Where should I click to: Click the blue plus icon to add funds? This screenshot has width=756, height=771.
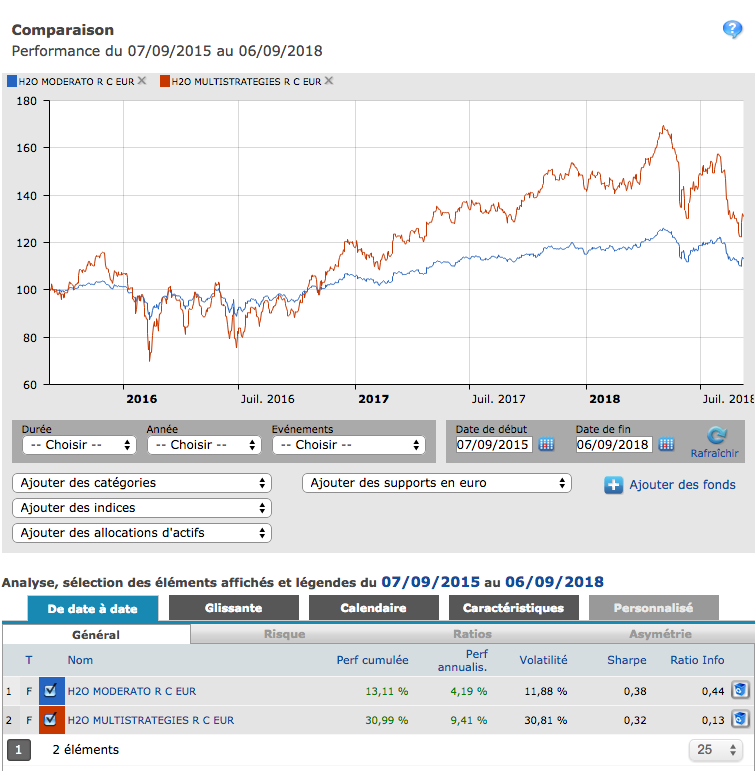(x=614, y=486)
